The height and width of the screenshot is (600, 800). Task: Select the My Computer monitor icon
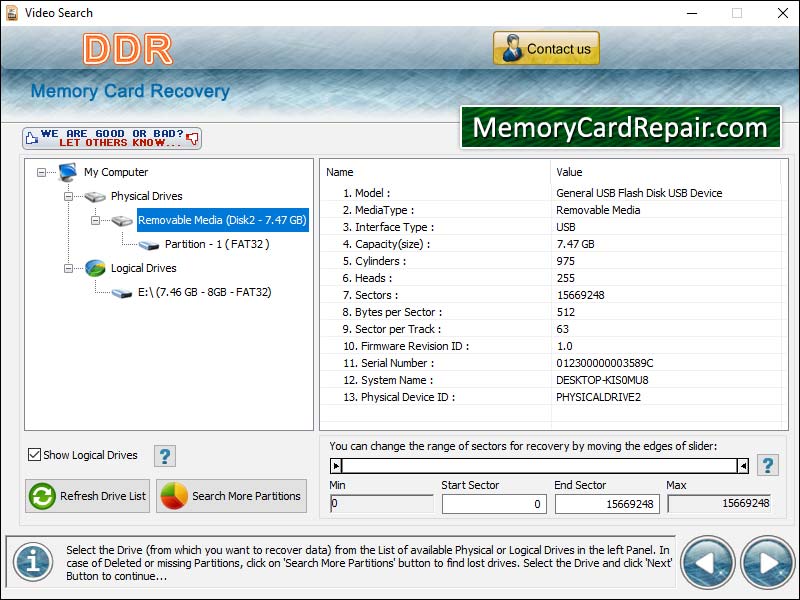pyautogui.click(x=68, y=172)
